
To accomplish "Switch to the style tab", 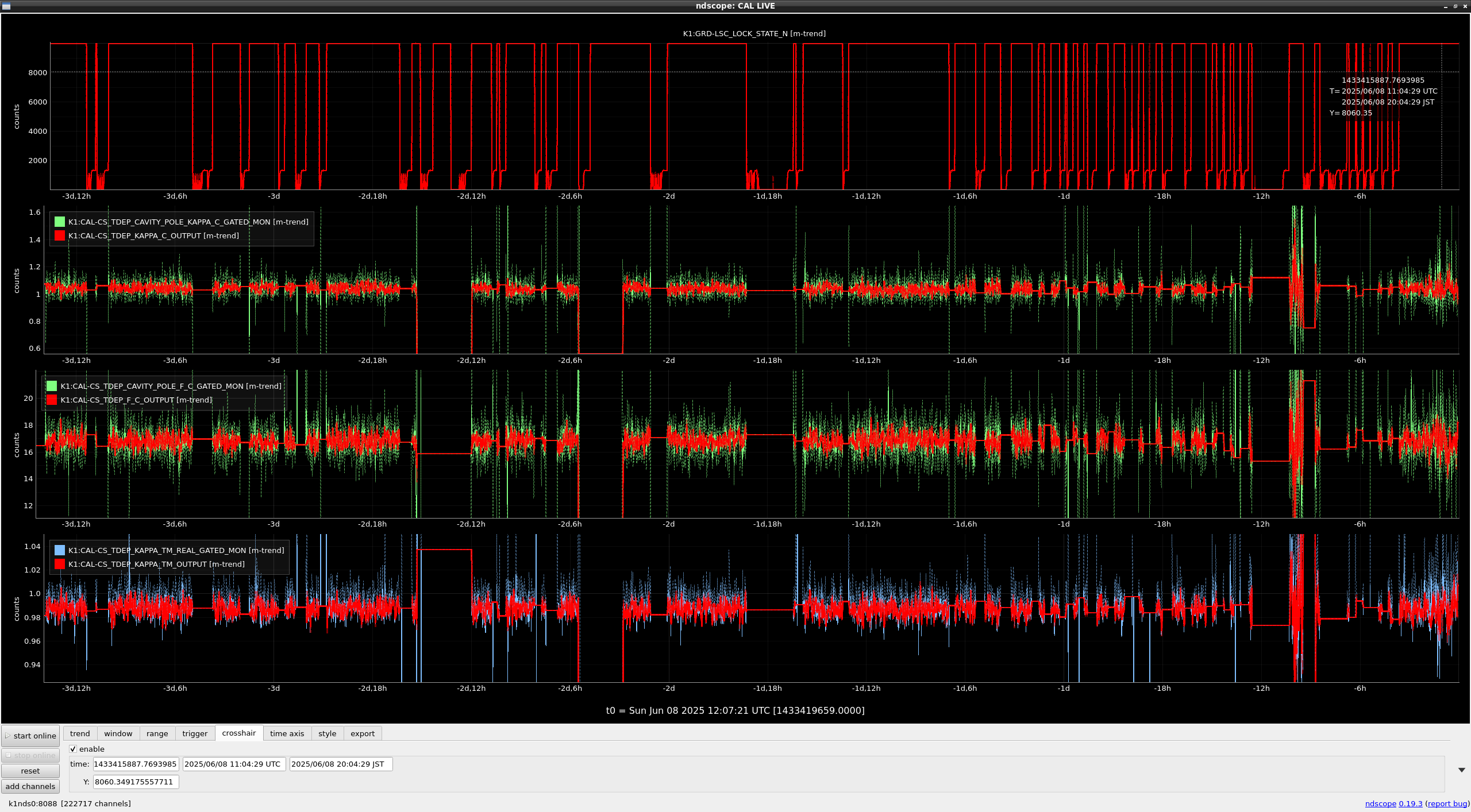I will coord(327,733).
